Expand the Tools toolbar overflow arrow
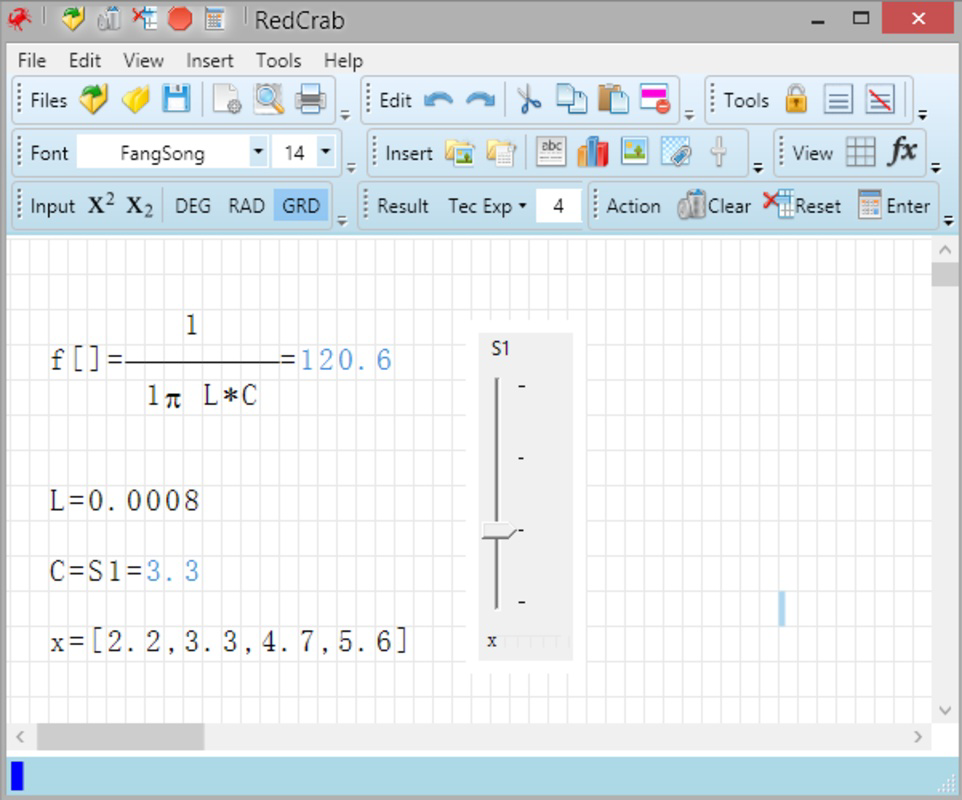962x800 pixels. 922,115
